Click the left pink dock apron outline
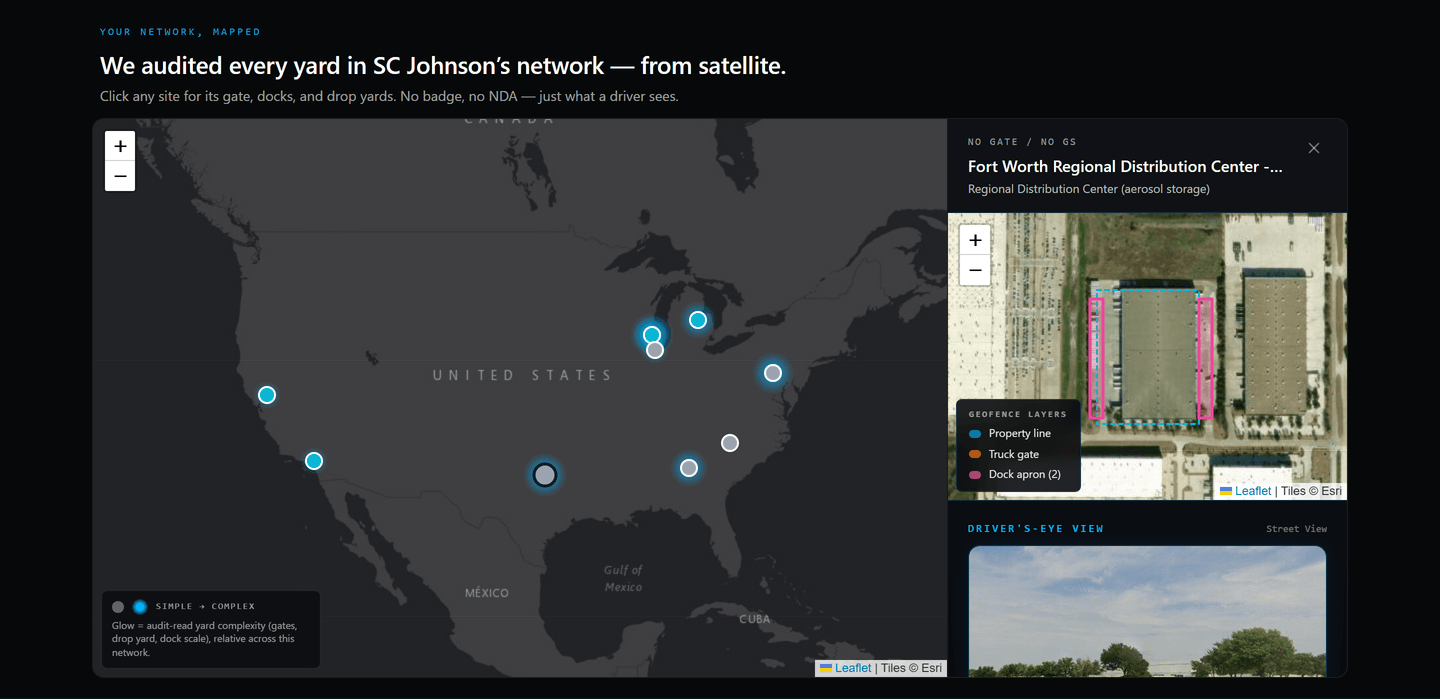Image resolution: width=1440 pixels, height=699 pixels. click(x=1096, y=358)
